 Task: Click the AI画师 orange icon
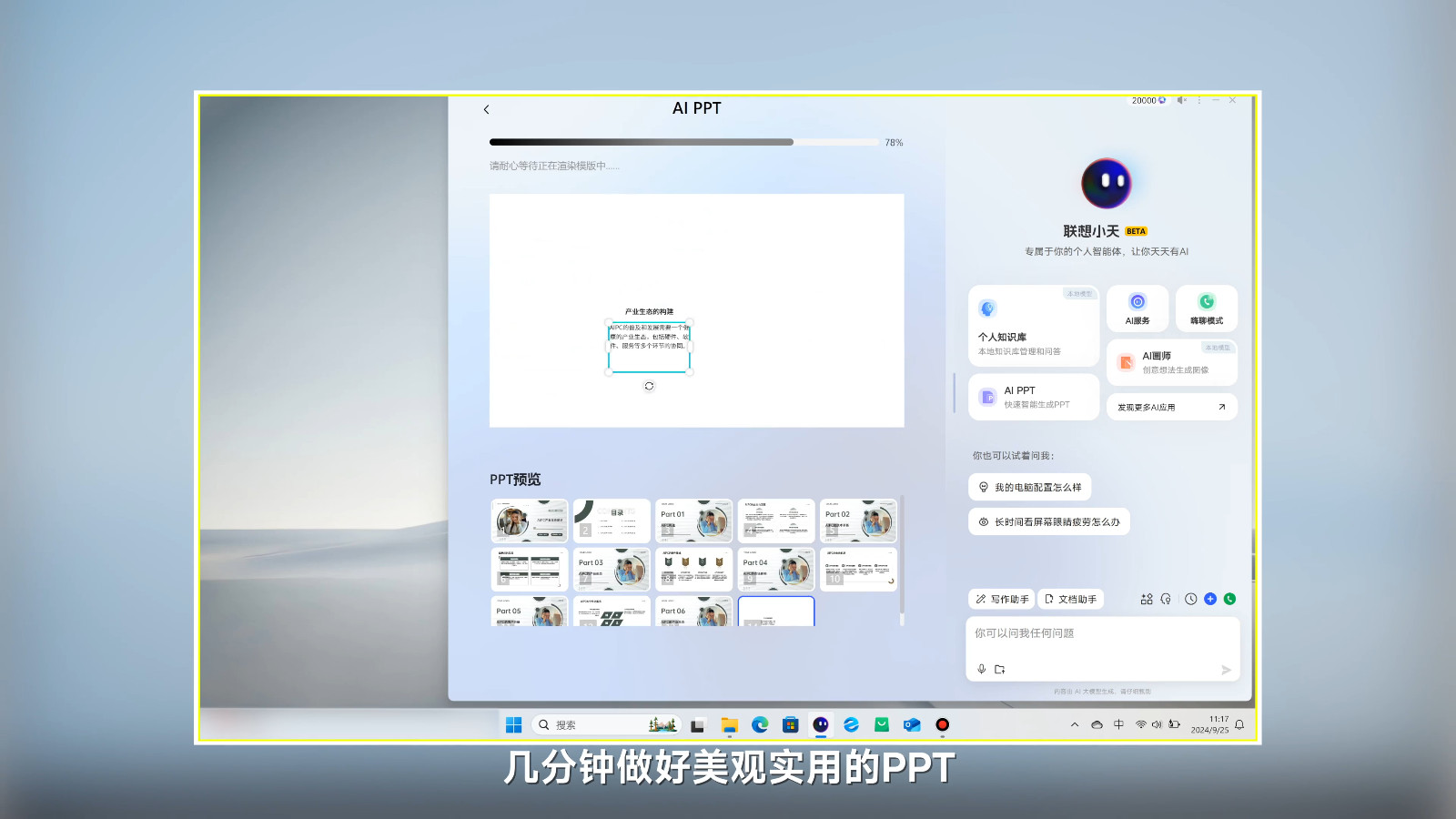coord(1126,362)
